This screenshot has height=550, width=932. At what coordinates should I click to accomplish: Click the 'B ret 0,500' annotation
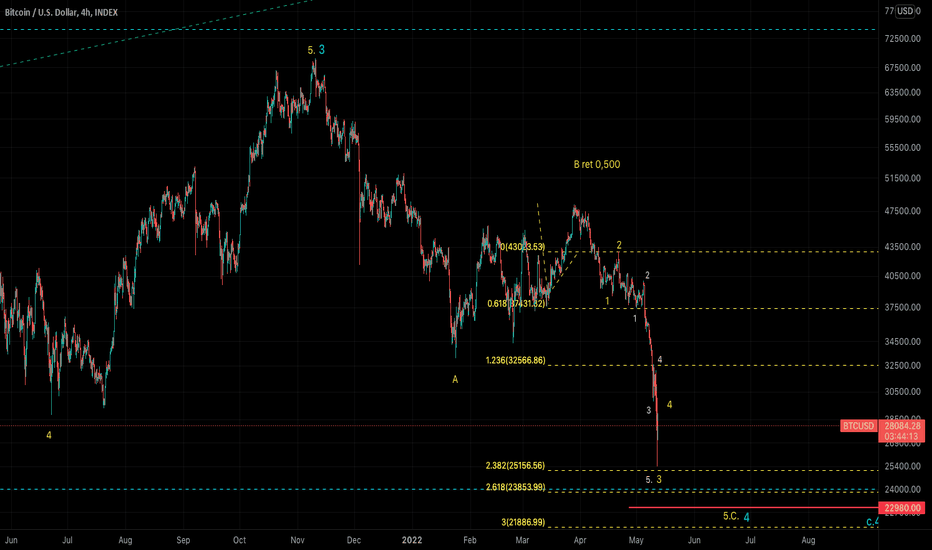pyautogui.click(x=597, y=165)
